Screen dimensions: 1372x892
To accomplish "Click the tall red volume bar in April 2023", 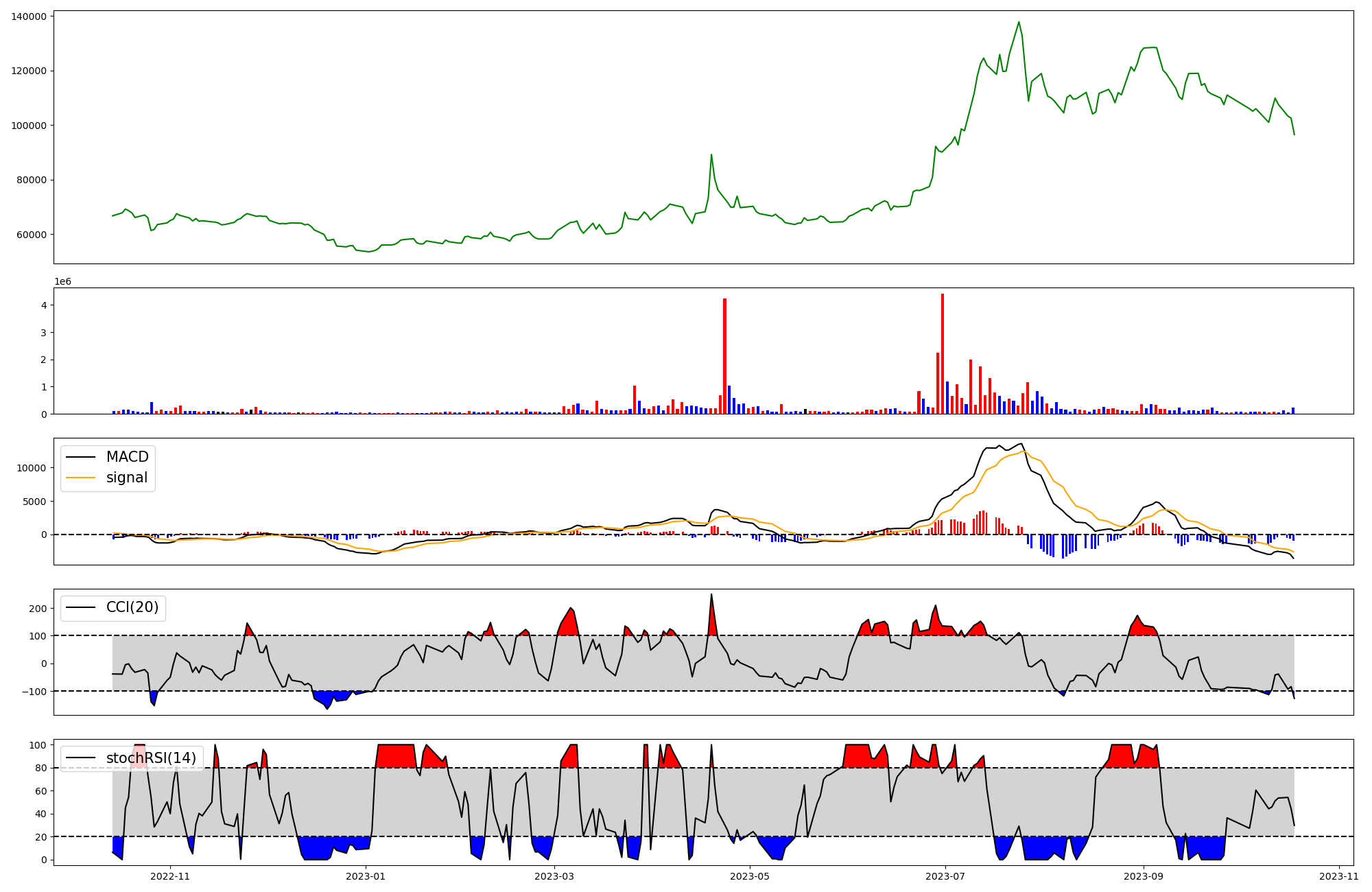I will pos(724,355).
